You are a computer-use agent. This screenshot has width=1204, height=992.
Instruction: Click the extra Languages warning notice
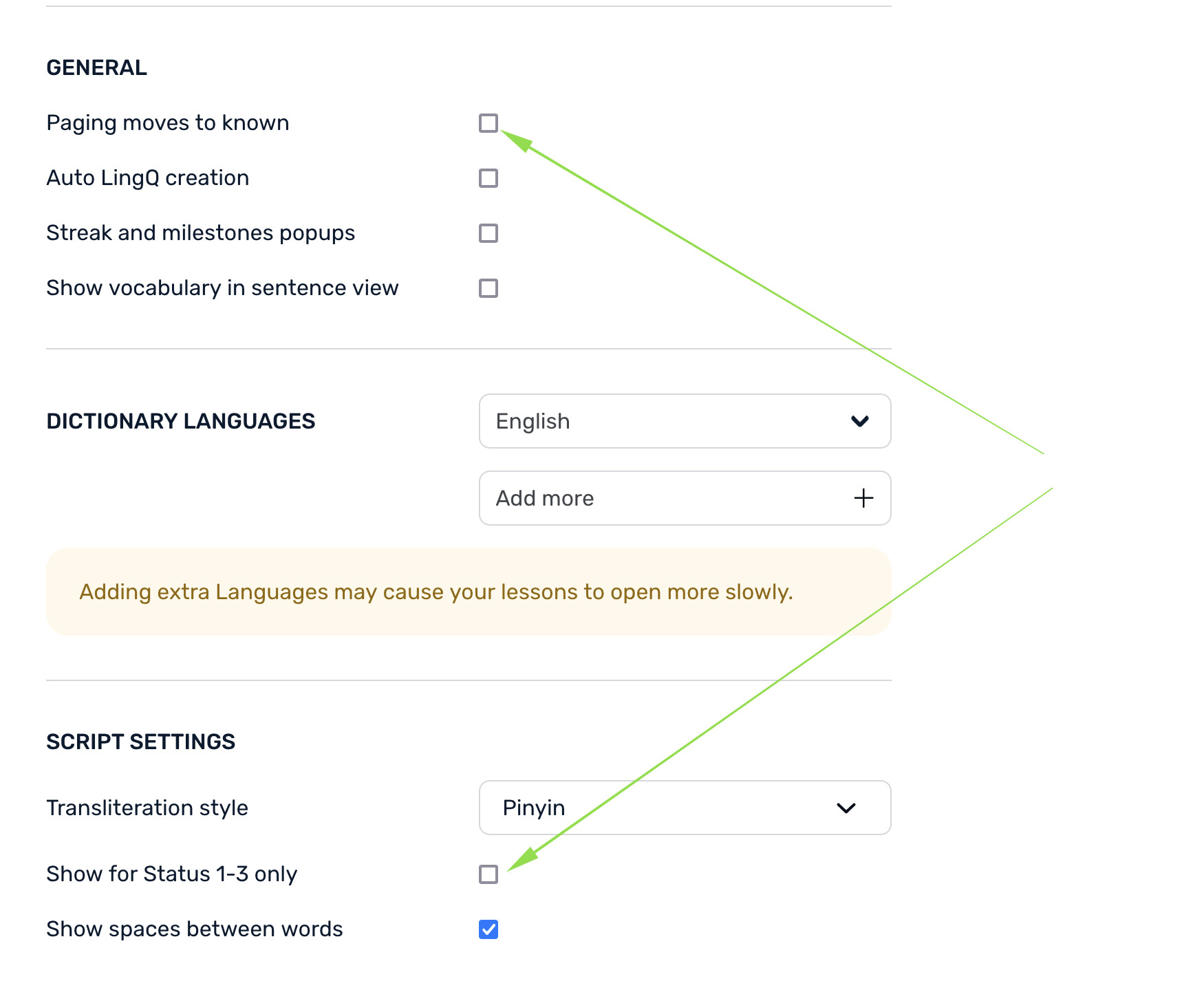[x=469, y=592]
